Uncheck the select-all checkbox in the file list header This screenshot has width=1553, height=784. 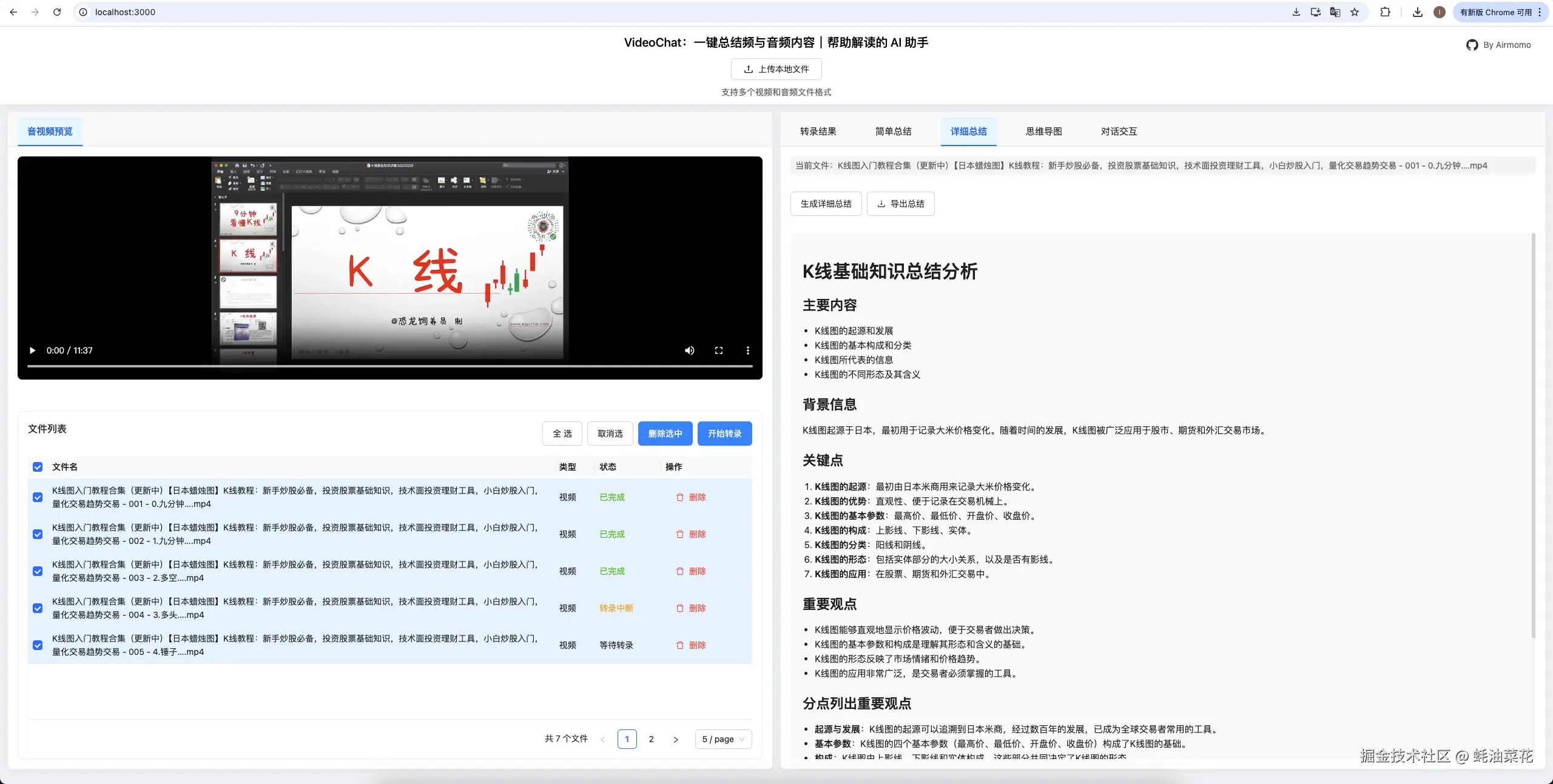tap(38, 467)
